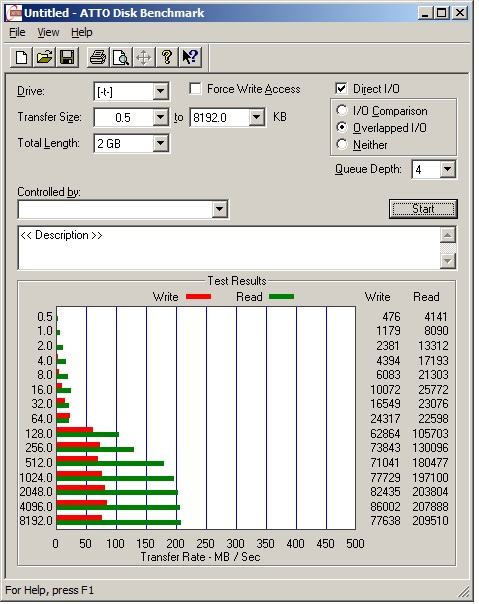
Task: Click the write value 476
Action: 391,317
